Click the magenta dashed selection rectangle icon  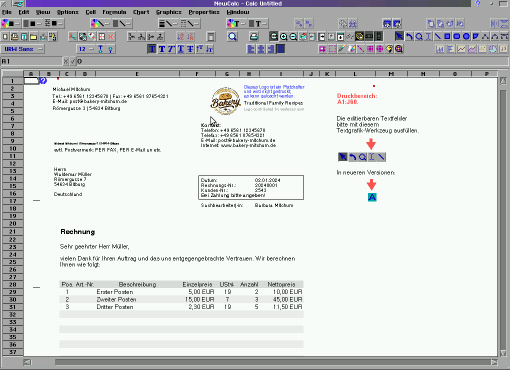(x=332, y=49)
